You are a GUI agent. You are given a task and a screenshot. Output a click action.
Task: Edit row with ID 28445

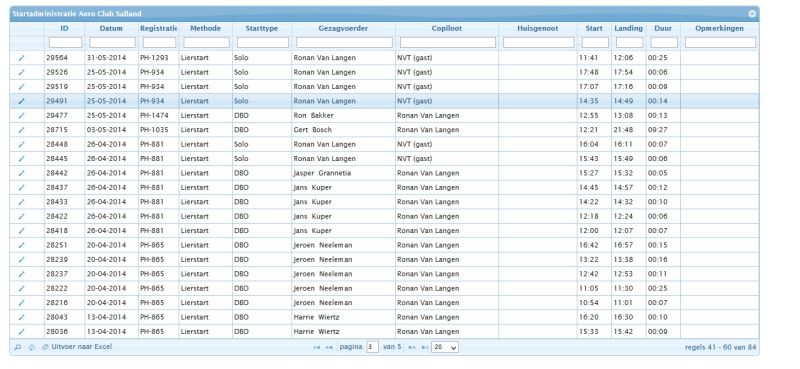(21, 159)
